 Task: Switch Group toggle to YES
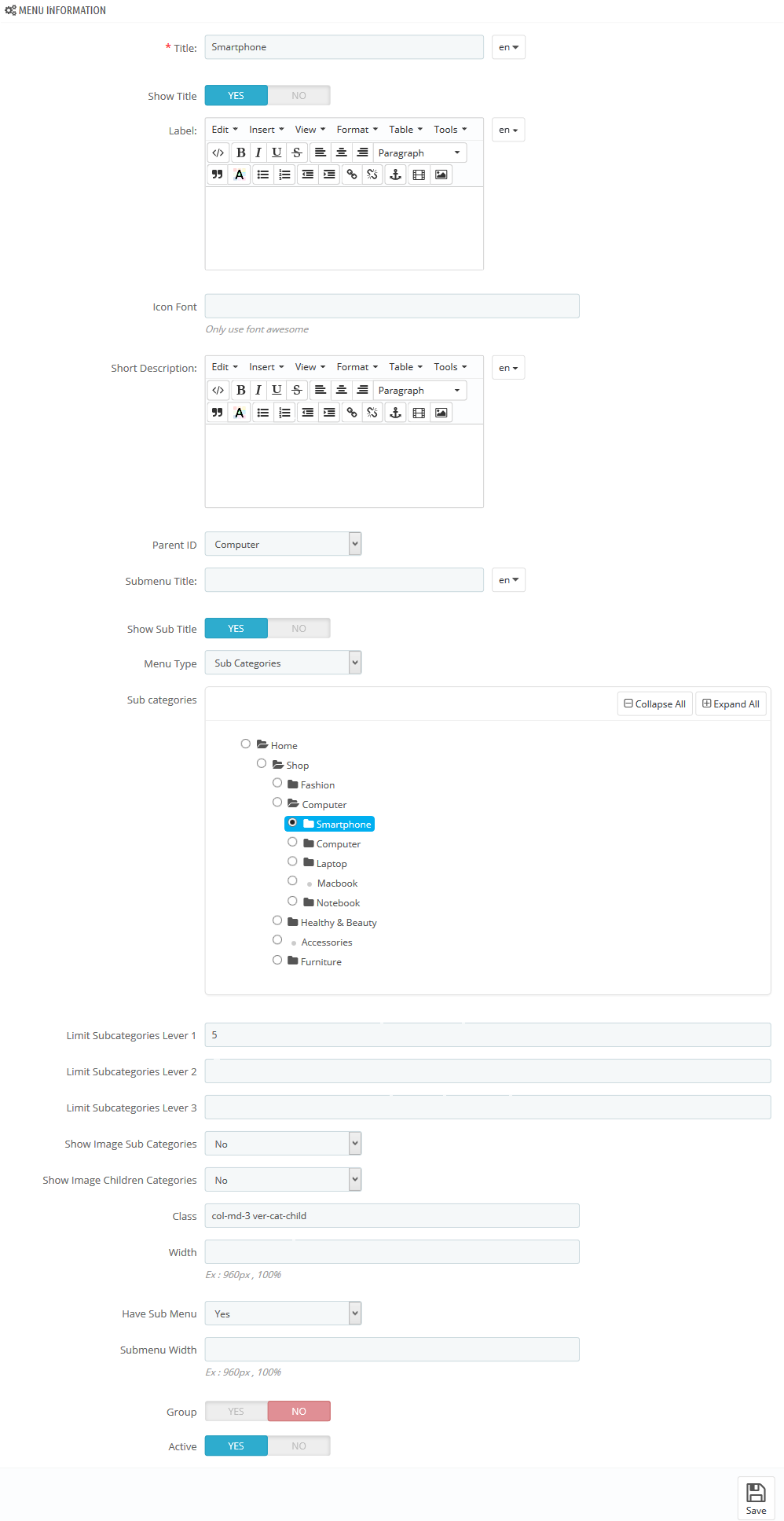click(236, 1411)
